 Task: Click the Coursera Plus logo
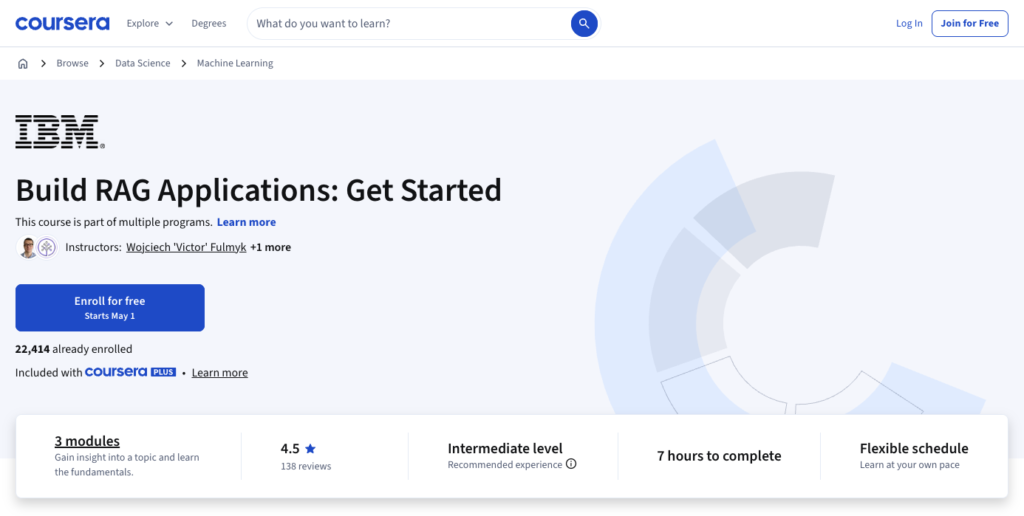pos(130,372)
